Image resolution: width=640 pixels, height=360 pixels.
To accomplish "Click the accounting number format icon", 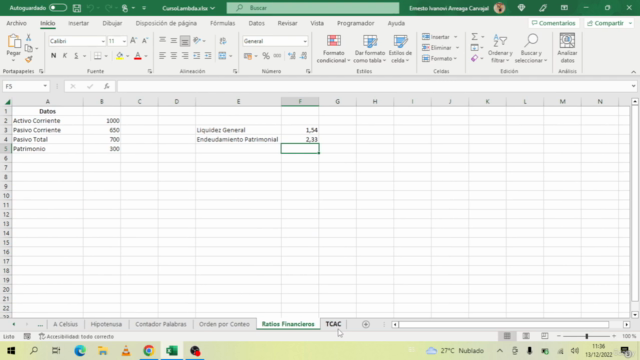I will pos(248,56).
